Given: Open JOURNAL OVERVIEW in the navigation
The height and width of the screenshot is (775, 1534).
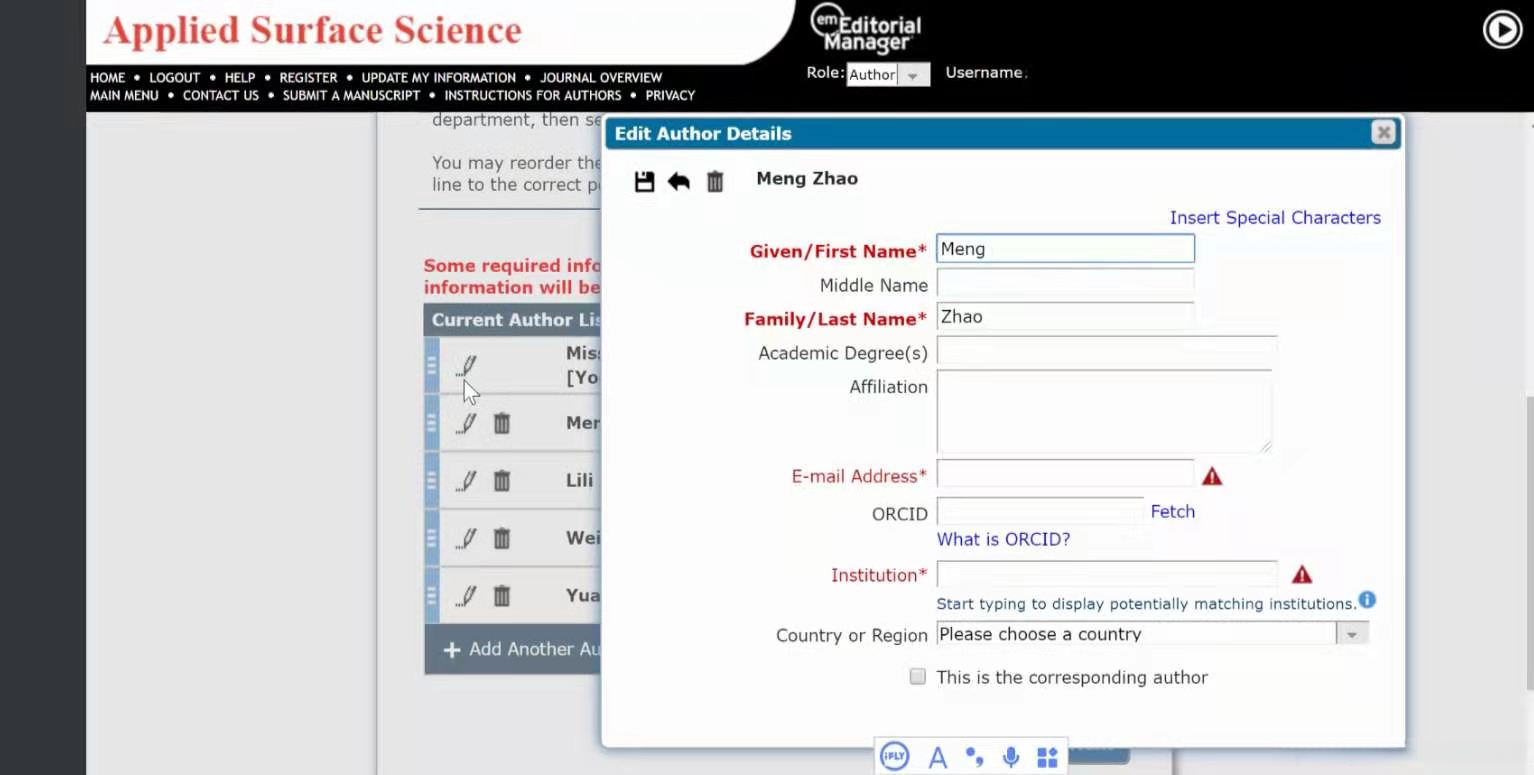Looking at the screenshot, I should click(x=601, y=77).
